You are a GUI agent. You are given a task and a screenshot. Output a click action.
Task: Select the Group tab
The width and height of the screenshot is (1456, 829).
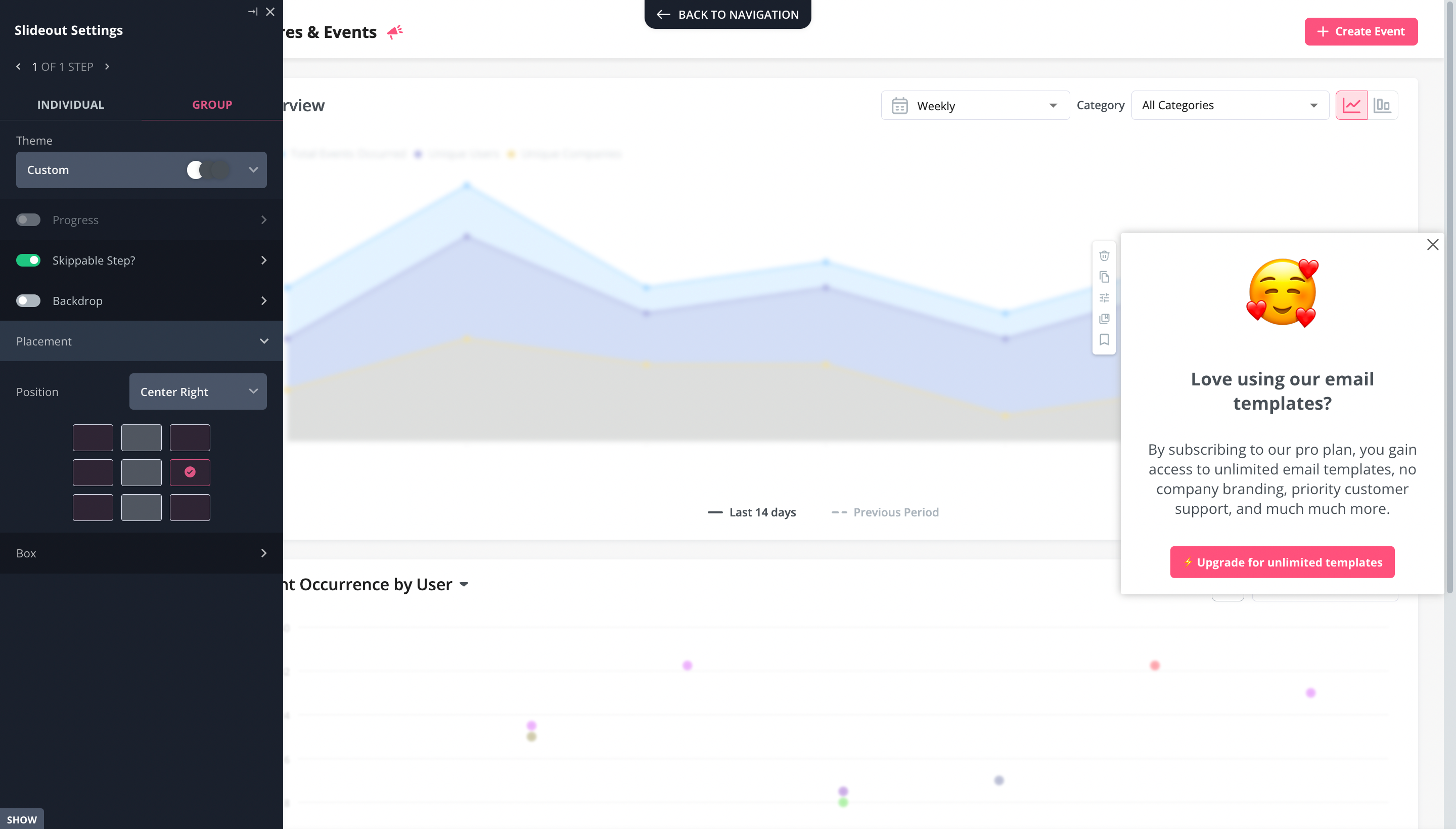pyautogui.click(x=212, y=104)
